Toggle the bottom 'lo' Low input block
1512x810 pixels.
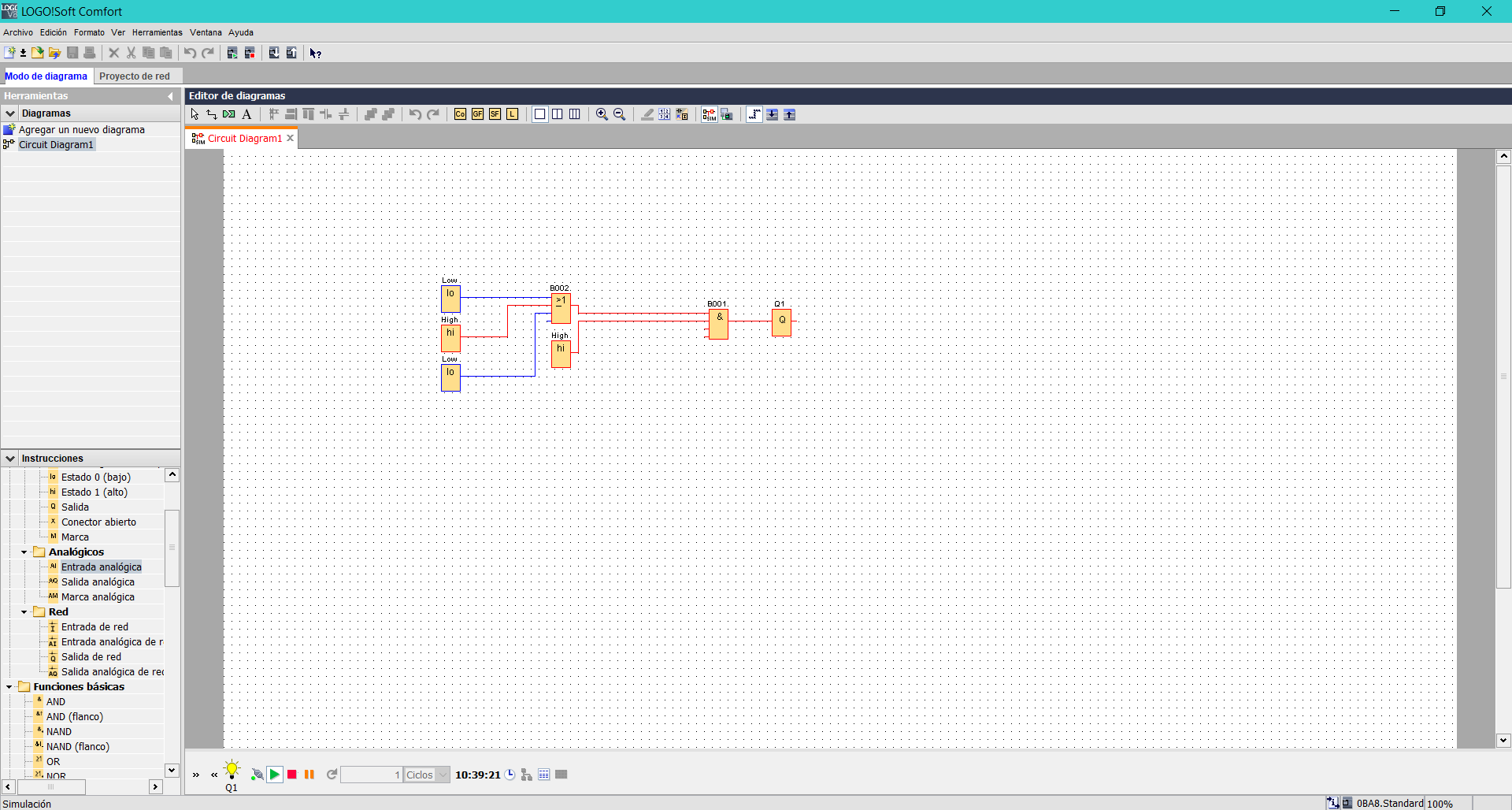(x=450, y=377)
